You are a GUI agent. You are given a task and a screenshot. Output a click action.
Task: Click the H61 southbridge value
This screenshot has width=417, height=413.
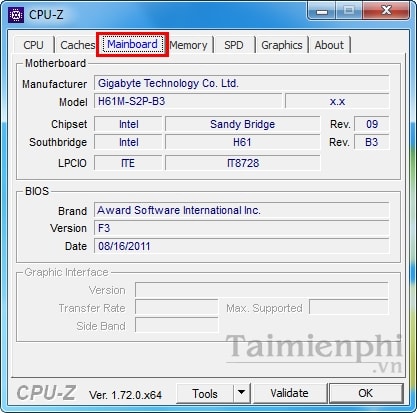coord(243,142)
